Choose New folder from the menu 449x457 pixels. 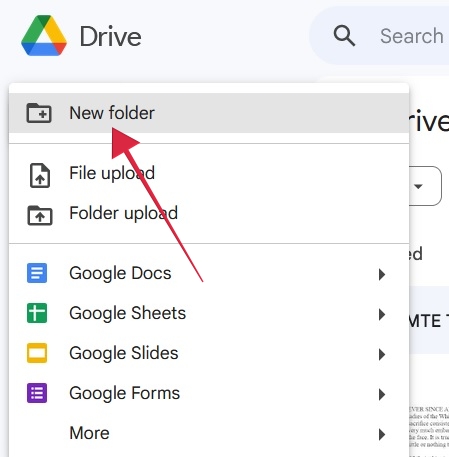click(209, 113)
